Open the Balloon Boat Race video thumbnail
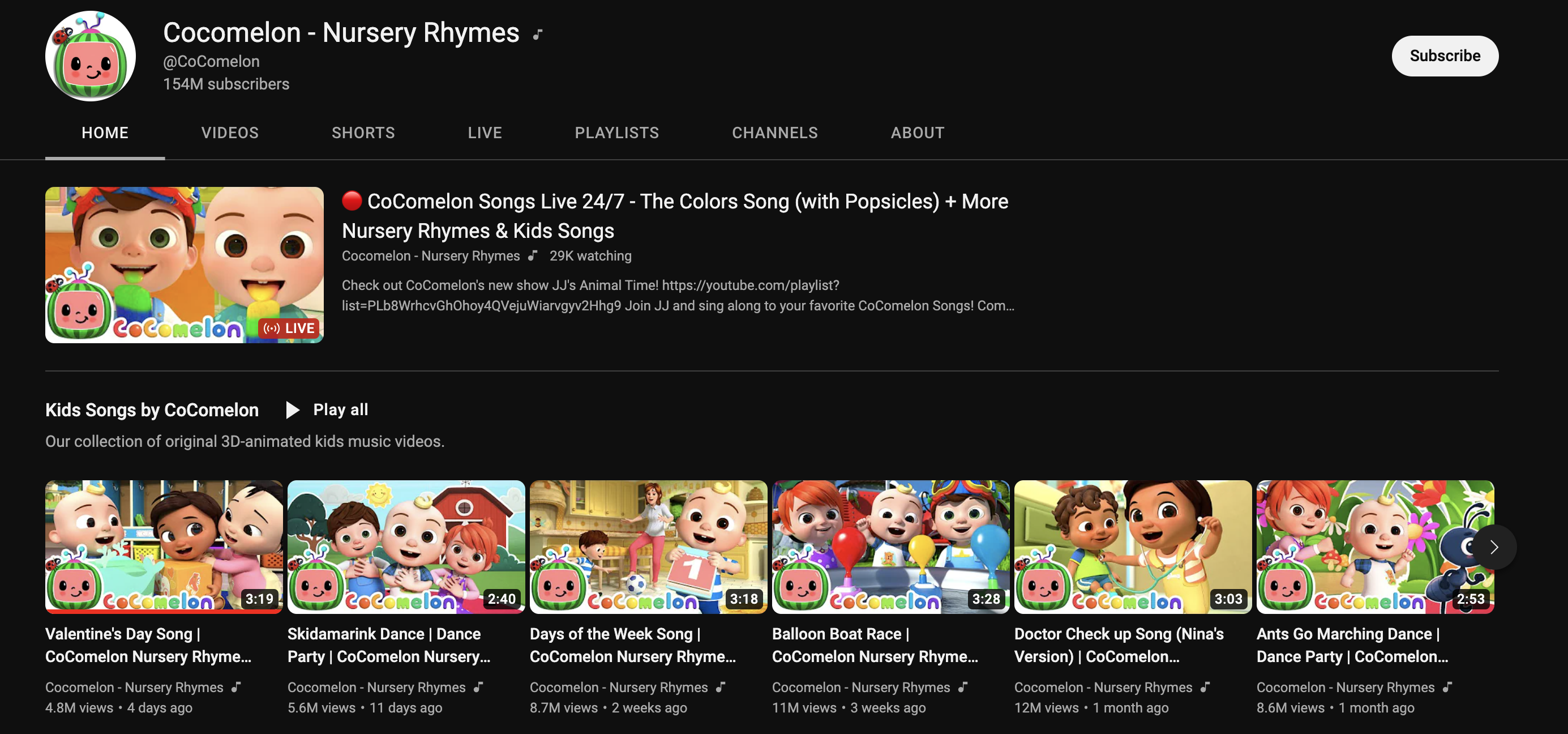 [890, 546]
